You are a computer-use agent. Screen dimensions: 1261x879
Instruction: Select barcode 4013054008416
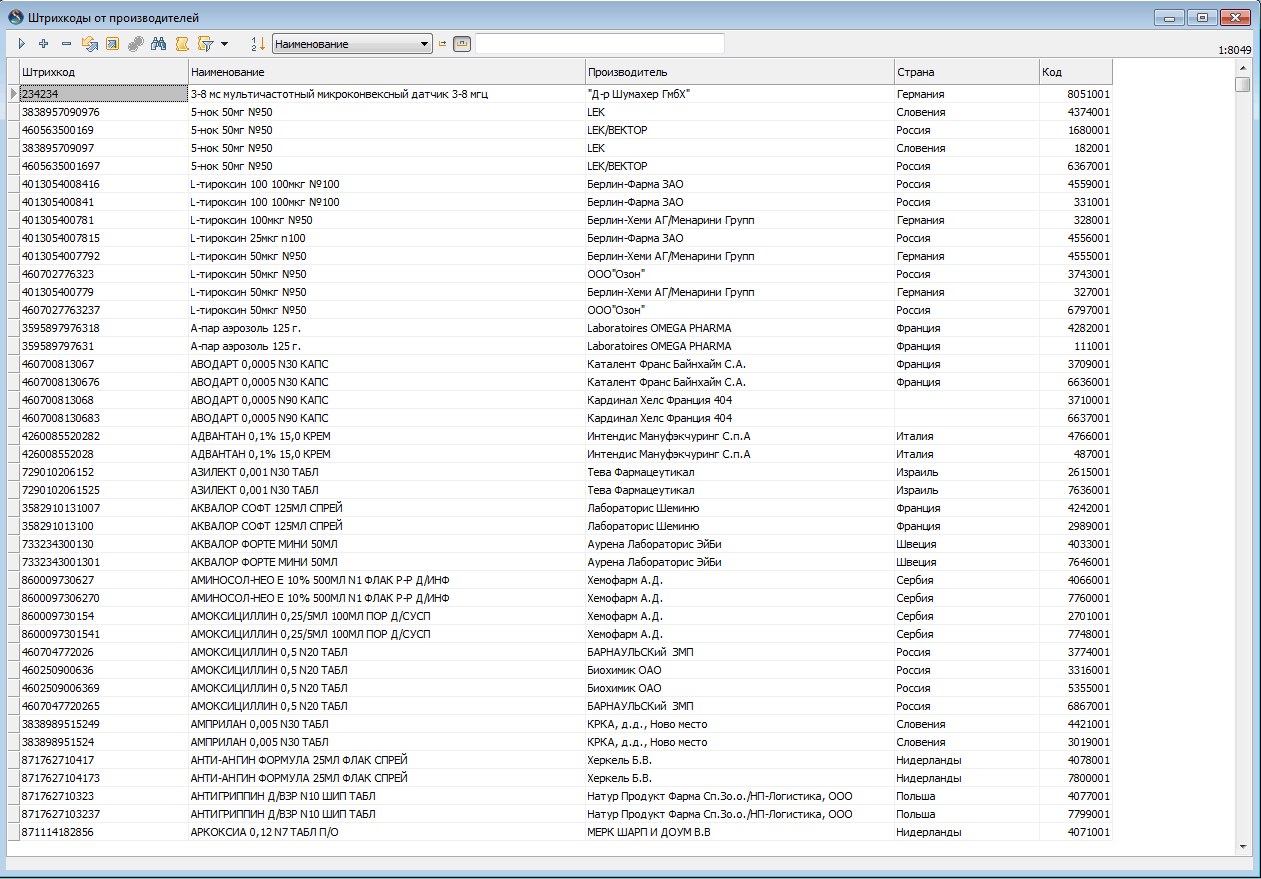[x=104, y=184]
